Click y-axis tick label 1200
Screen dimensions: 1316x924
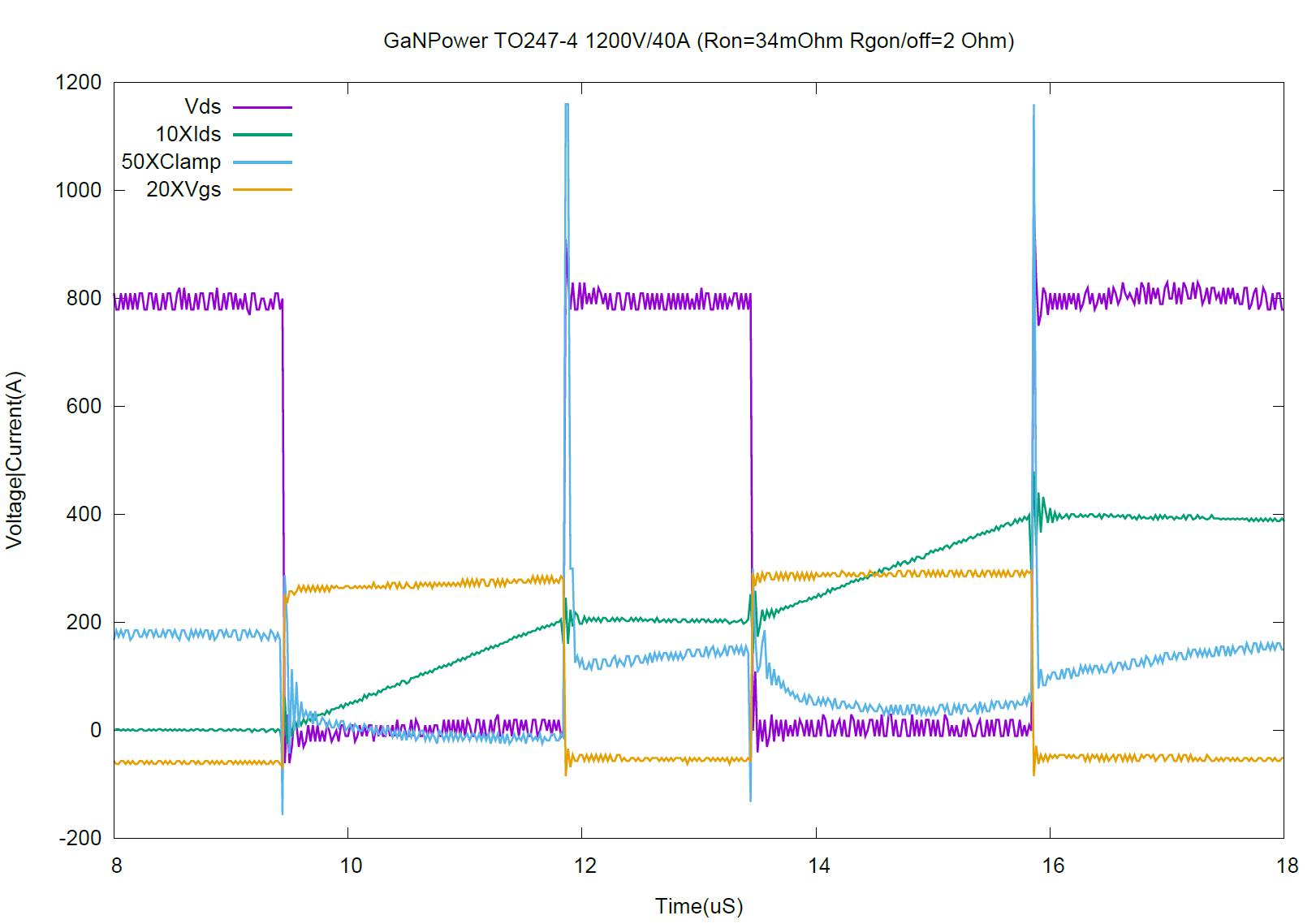click(79, 82)
